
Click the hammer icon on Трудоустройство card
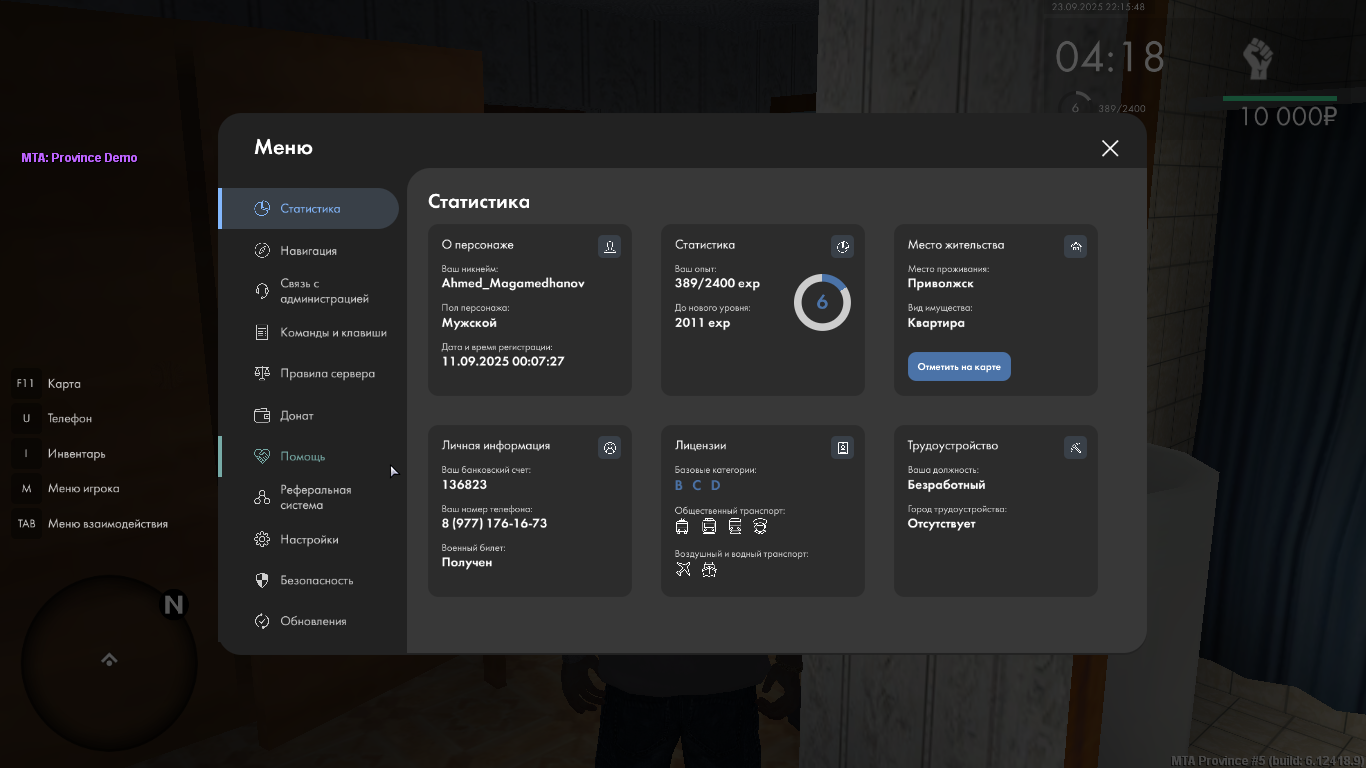pos(1075,447)
